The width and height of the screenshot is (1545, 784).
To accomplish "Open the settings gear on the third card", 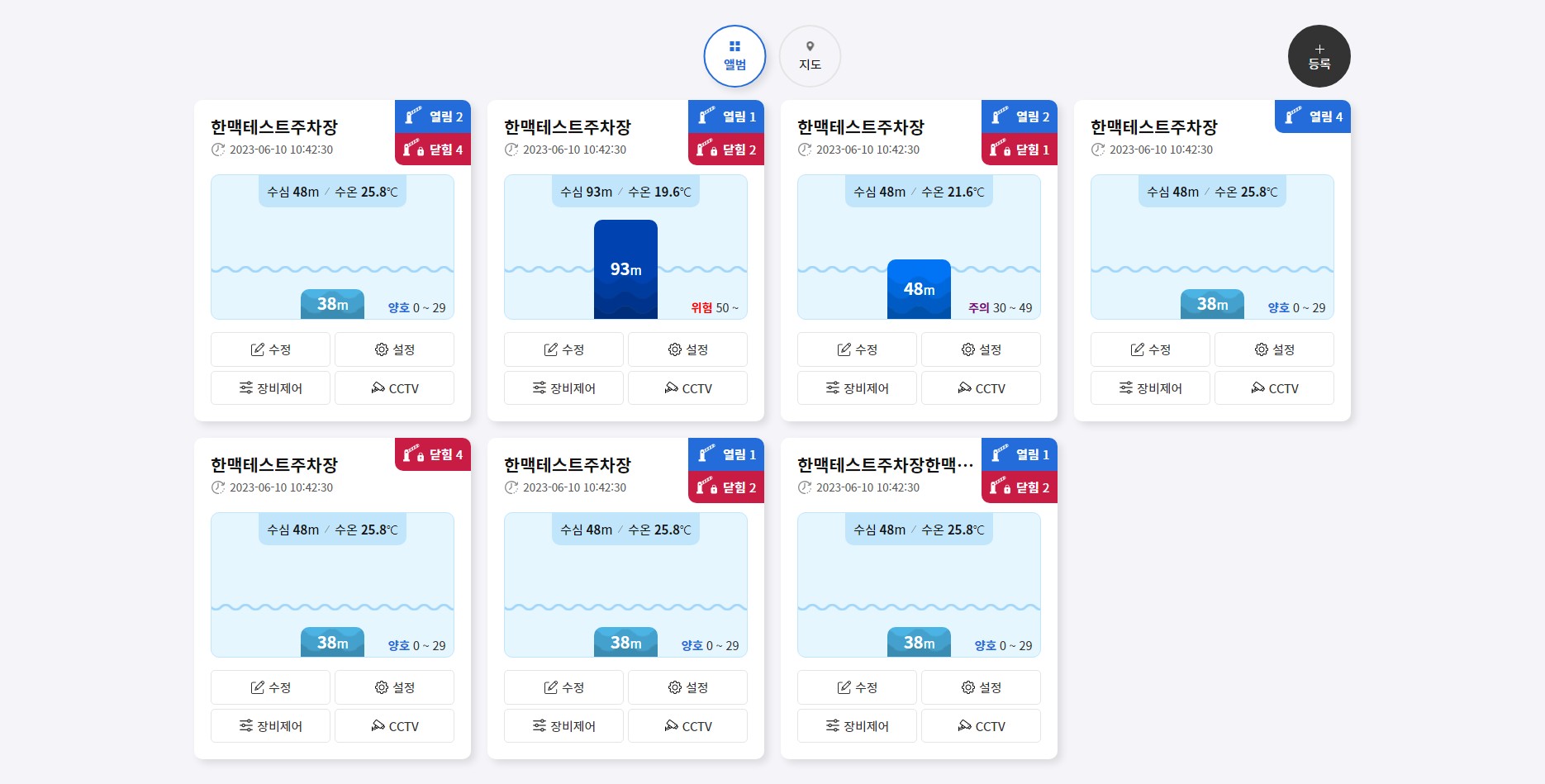I will pyautogui.click(x=967, y=349).
